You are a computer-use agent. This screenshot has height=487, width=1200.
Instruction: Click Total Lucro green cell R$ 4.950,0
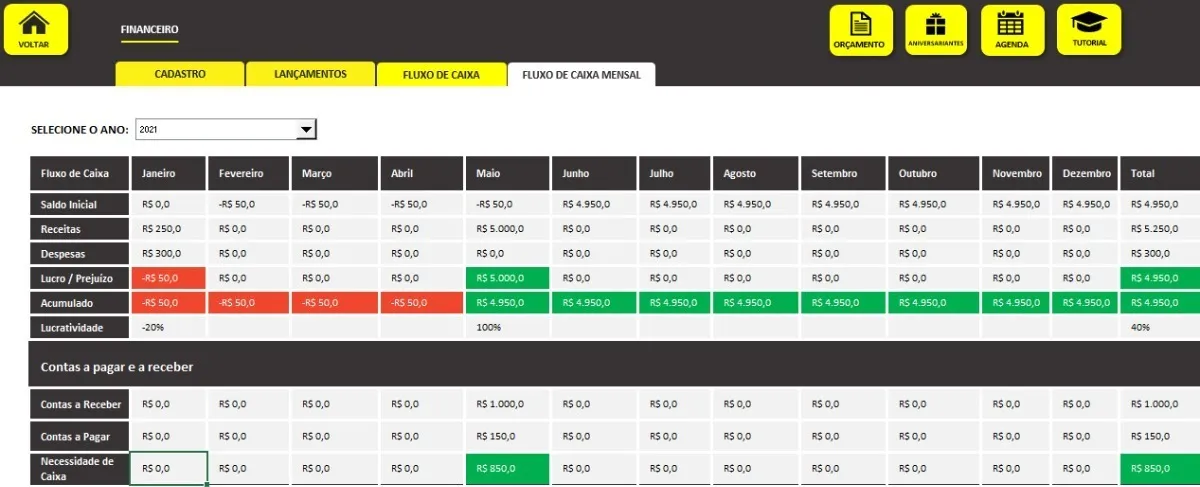tap(1160, 278)
